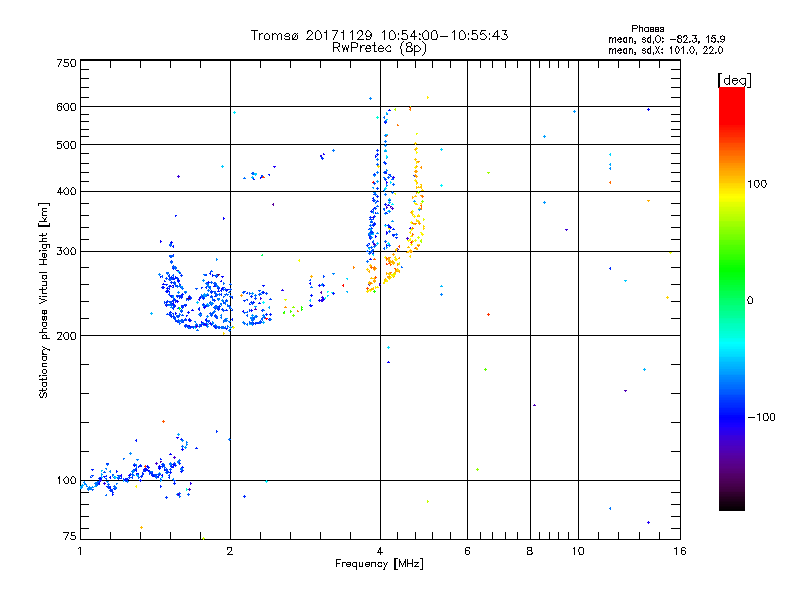Viewport: 800px width, 600px height.
Task: Click the x-axis label 'Frequency [MHz]'
Action: coord(379,564)
